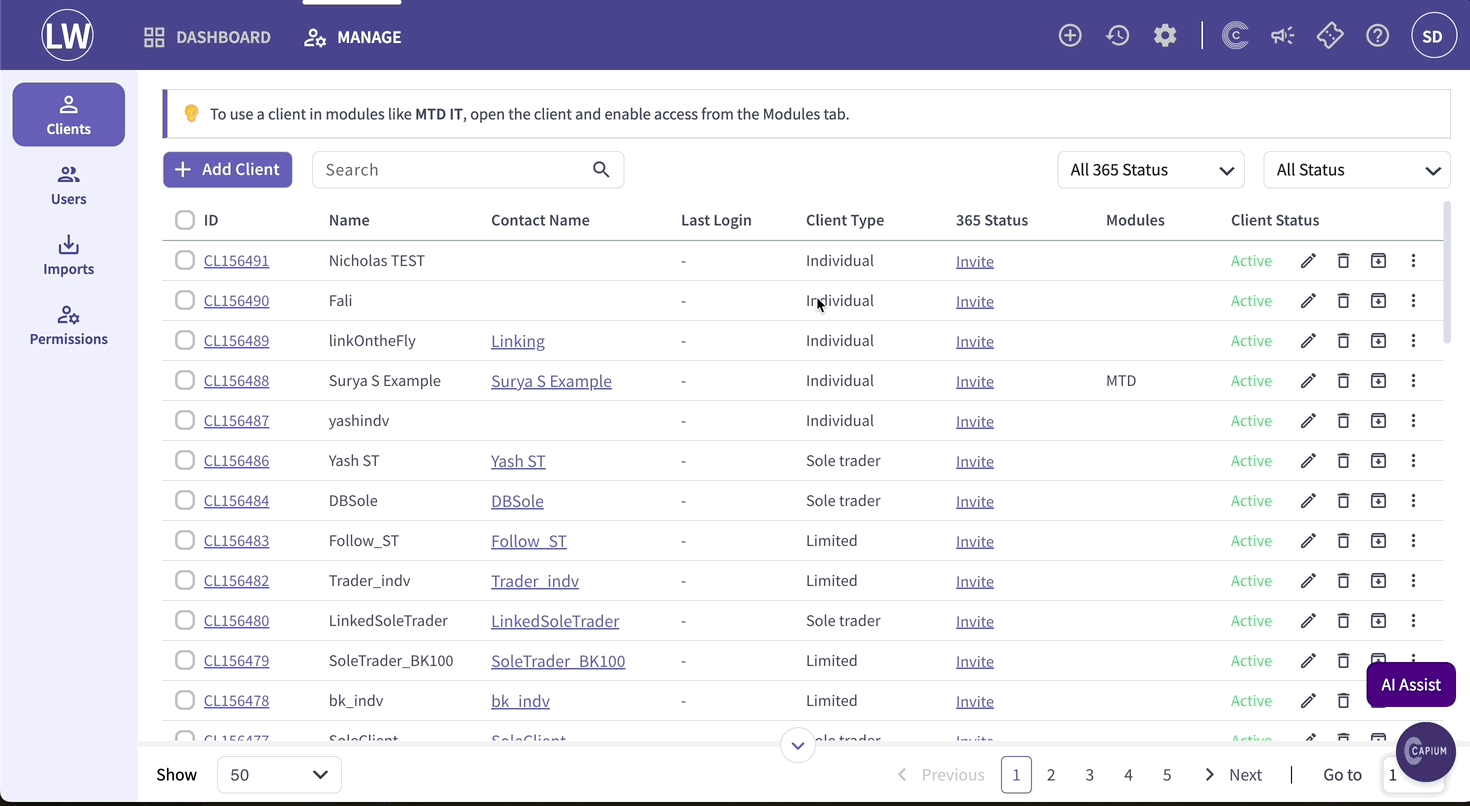Check the box for client CL156487
This screenshot has width=1470, height=806.
click(x=185, y=420)
